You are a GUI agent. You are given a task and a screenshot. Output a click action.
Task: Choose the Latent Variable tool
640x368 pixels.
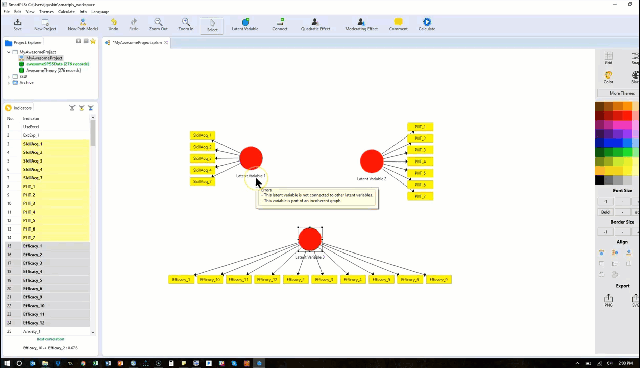click(245, 24)
